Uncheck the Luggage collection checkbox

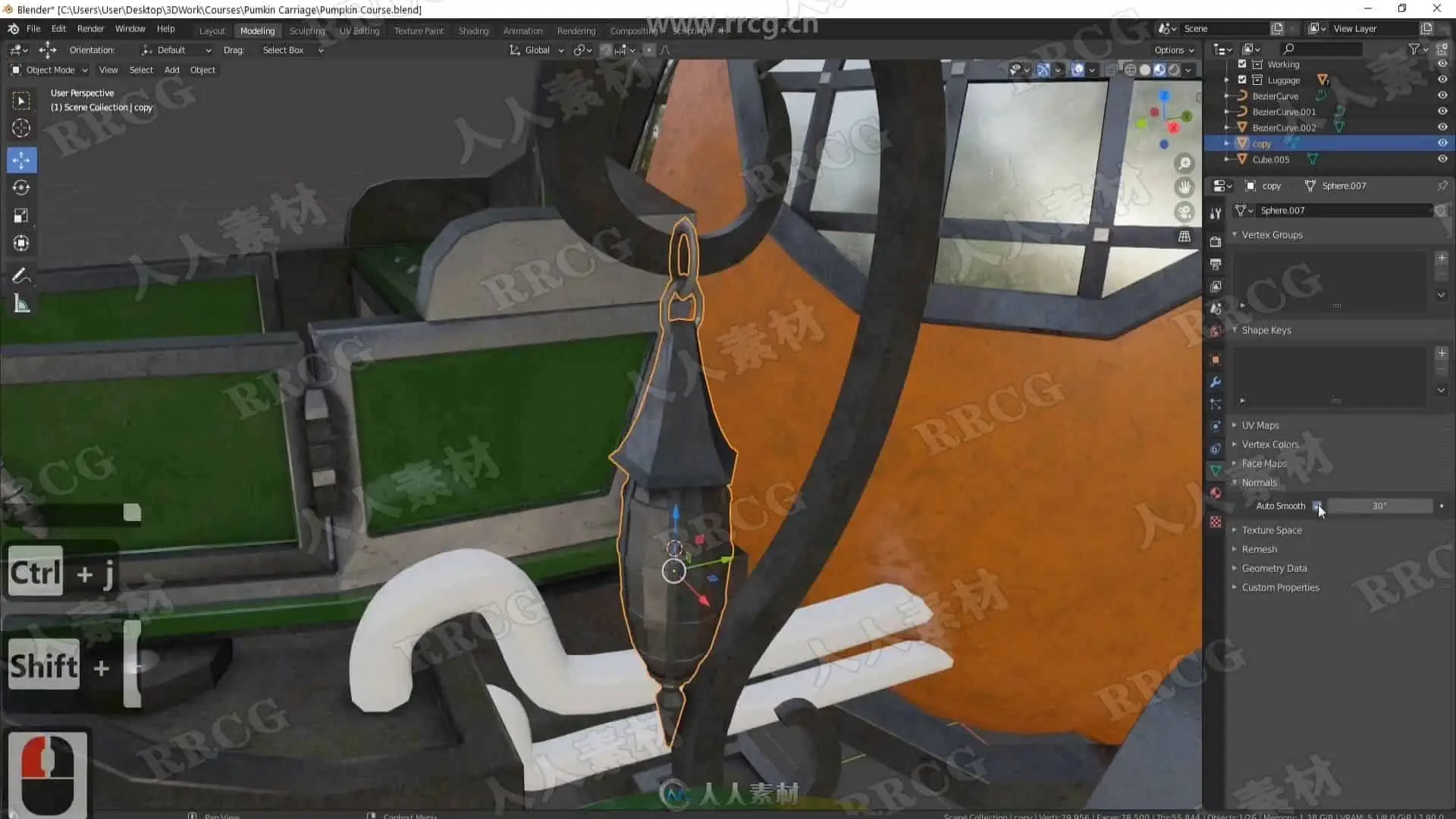tap(1242, 80)
